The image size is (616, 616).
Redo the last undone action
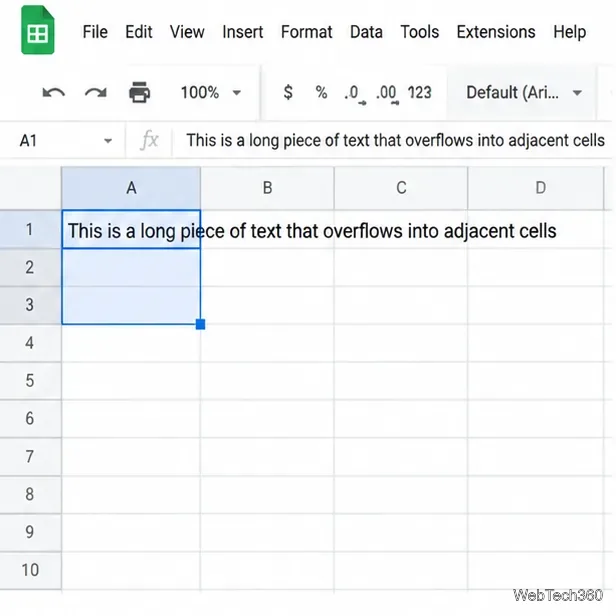click(x=95, y=93)
